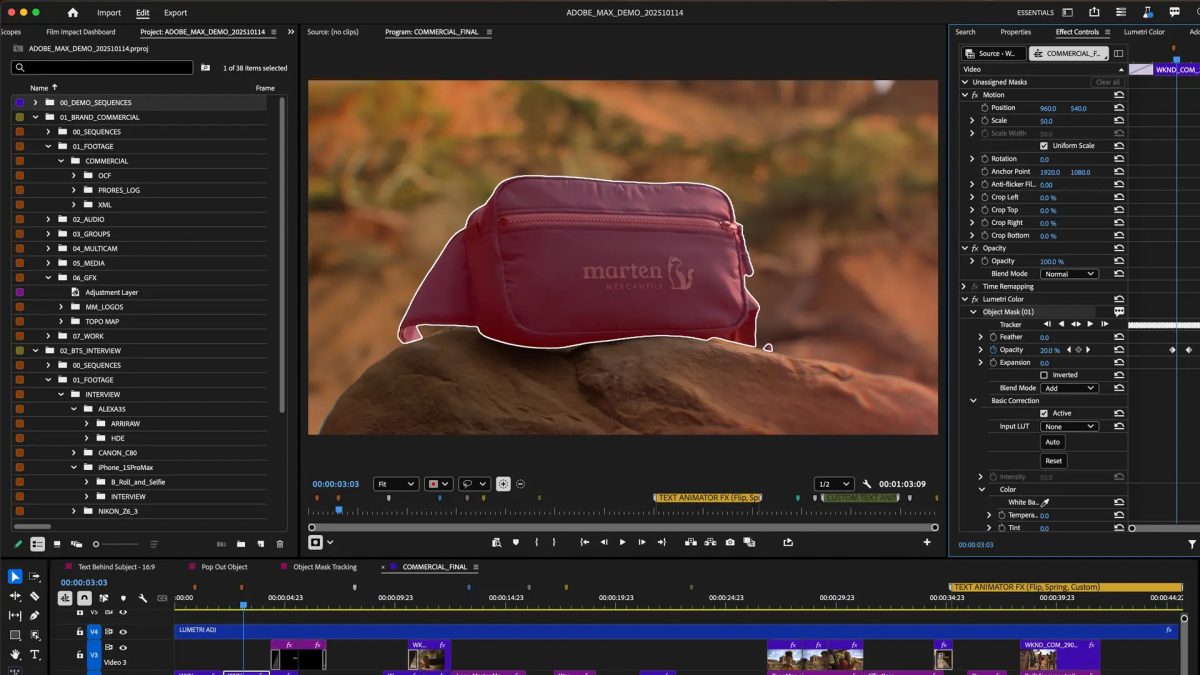
Task: Reset the Position parameter
Action: [1119, 108]
